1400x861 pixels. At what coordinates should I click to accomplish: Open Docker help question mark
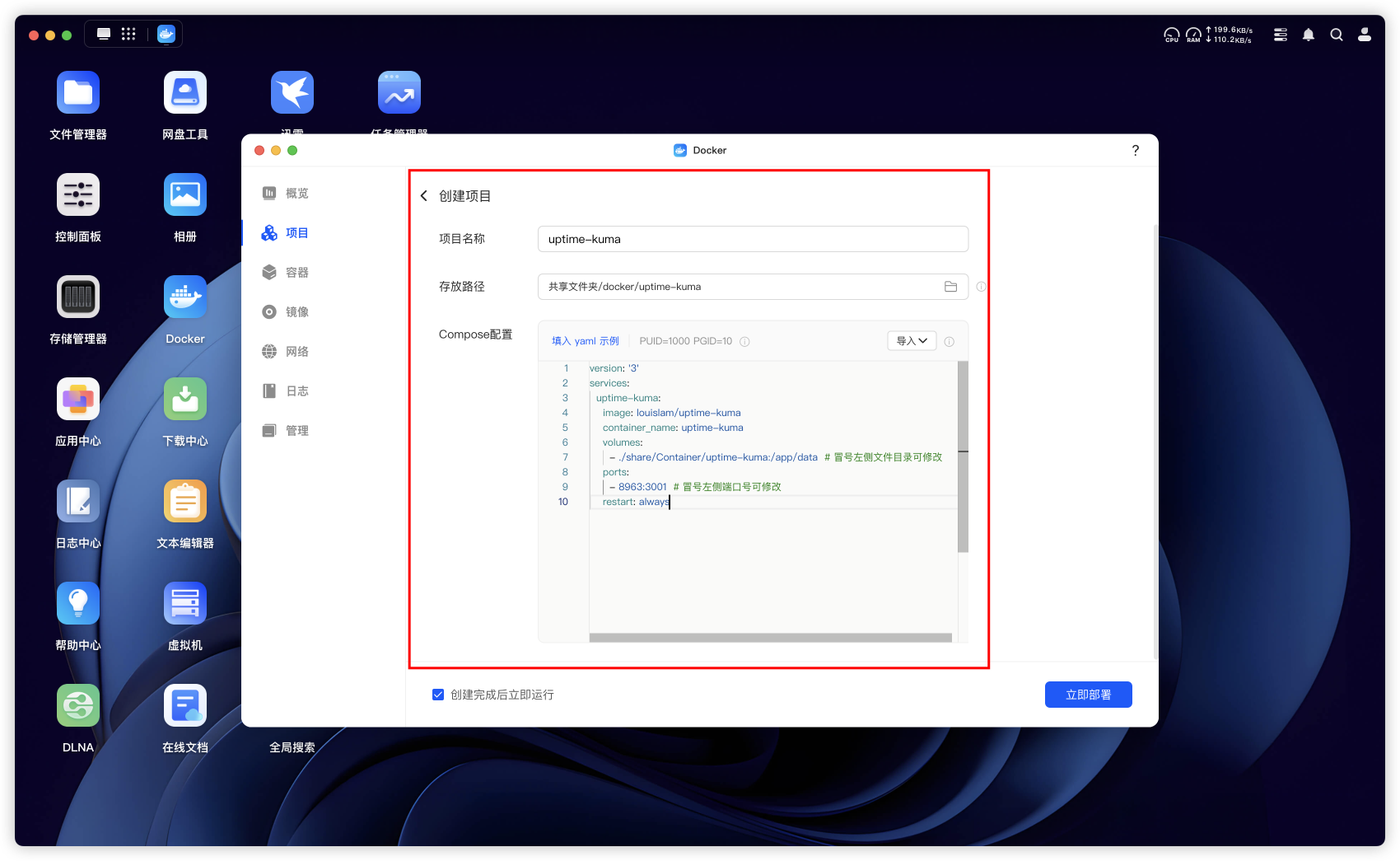(1136, 150)
